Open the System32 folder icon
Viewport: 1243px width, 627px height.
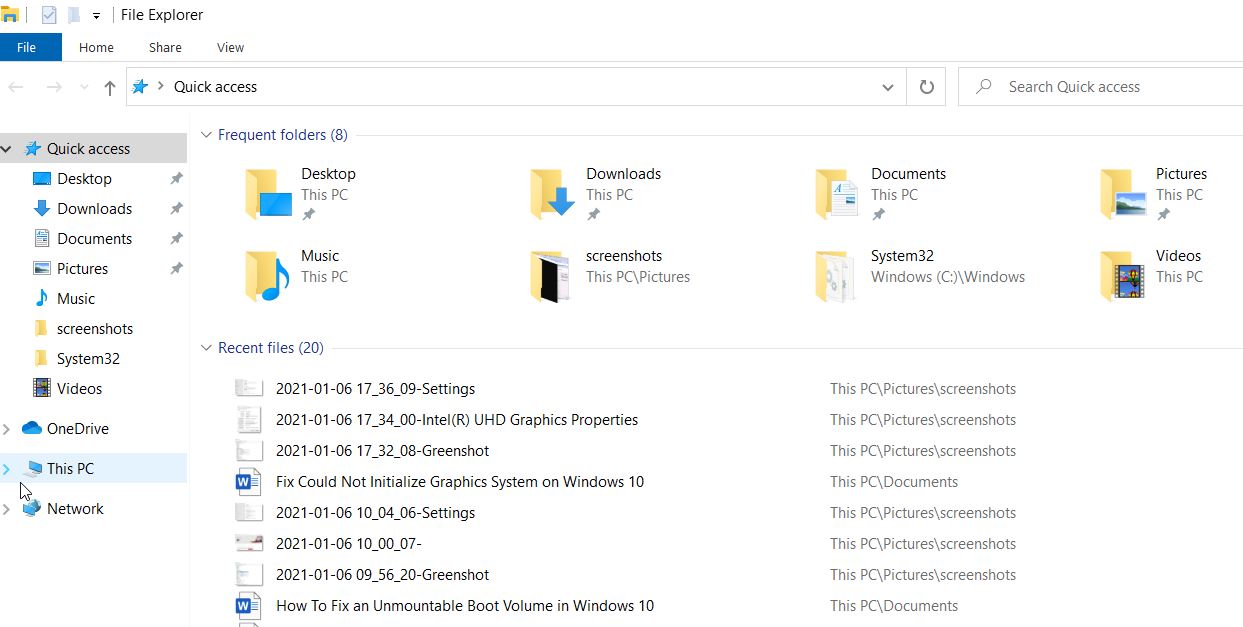(836, 276)
